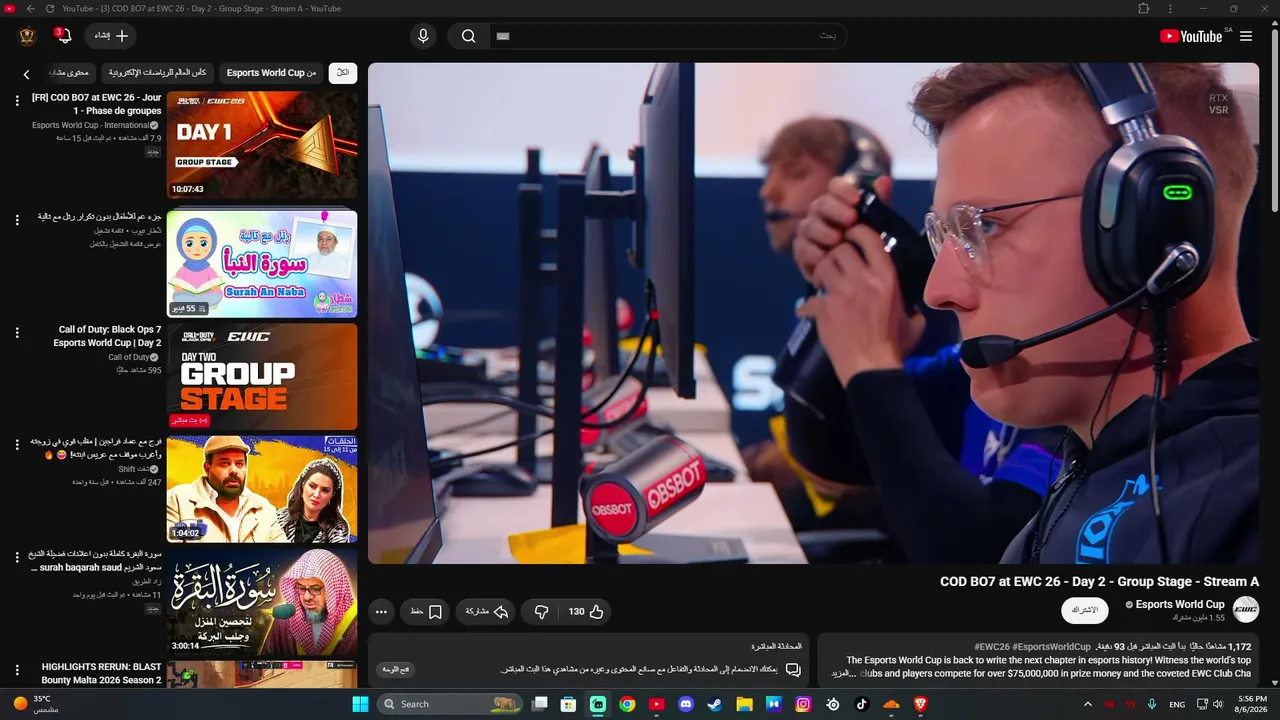This screenshot has width=1280, height=720.
Task: Open the YouTube hamburger guide menu
Action: 1246,36
